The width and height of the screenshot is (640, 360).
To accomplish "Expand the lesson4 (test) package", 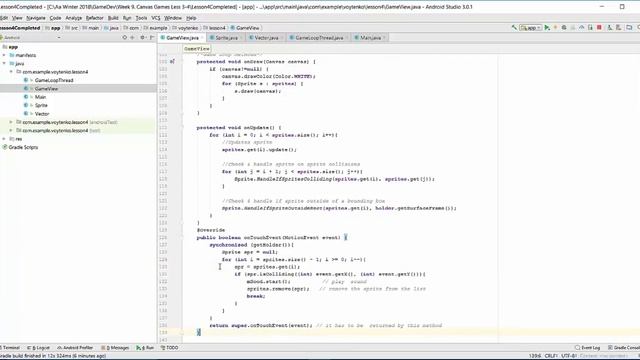I will coord(11,131).
